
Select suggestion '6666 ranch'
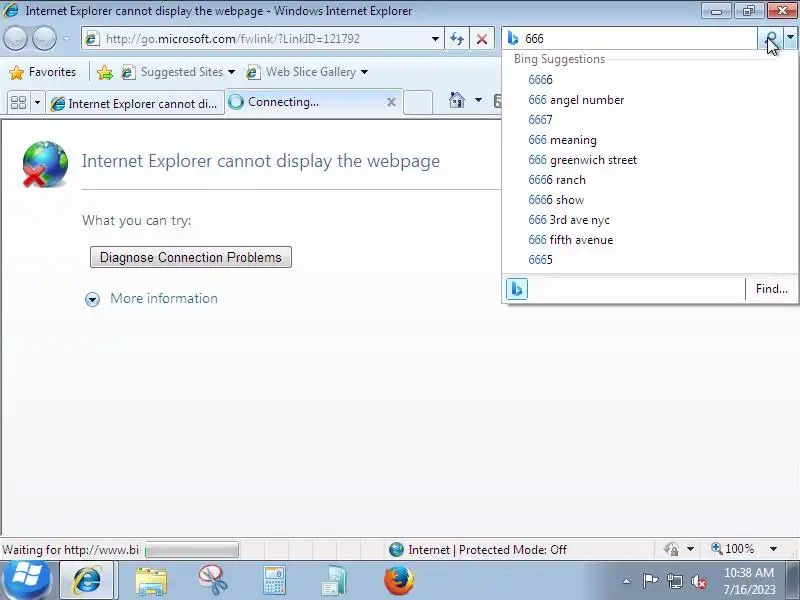point(650,180)
